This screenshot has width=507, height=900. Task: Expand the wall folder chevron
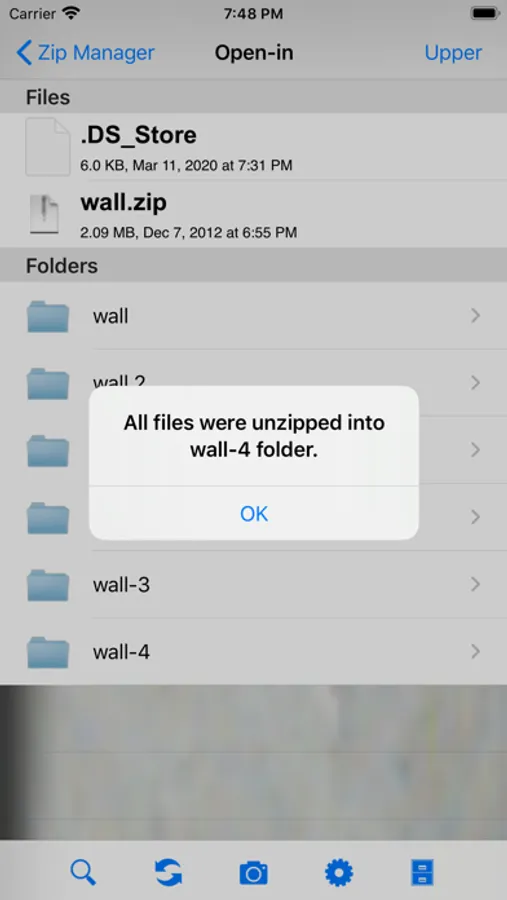click(475, 315)
